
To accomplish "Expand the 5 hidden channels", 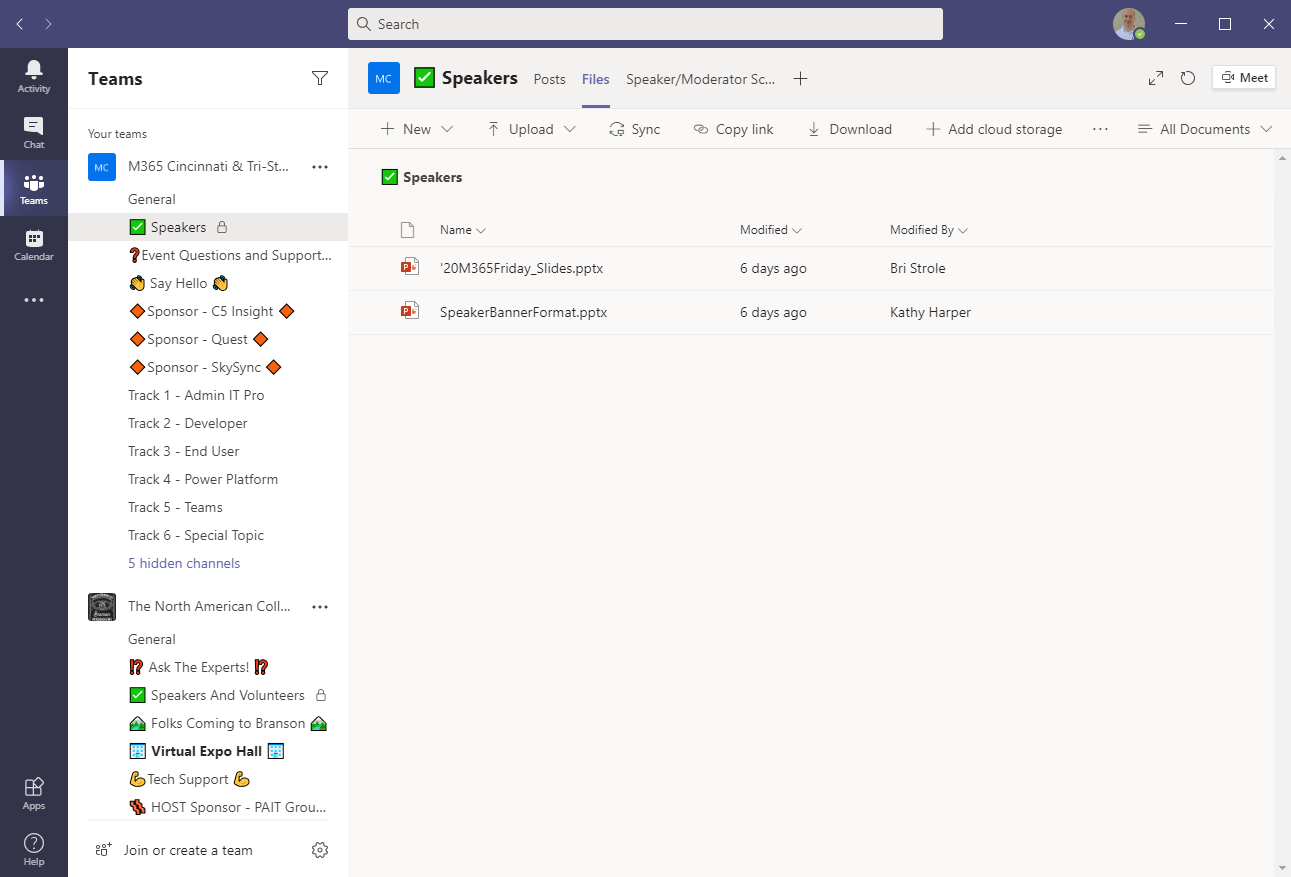I will (x=184, y=563).
